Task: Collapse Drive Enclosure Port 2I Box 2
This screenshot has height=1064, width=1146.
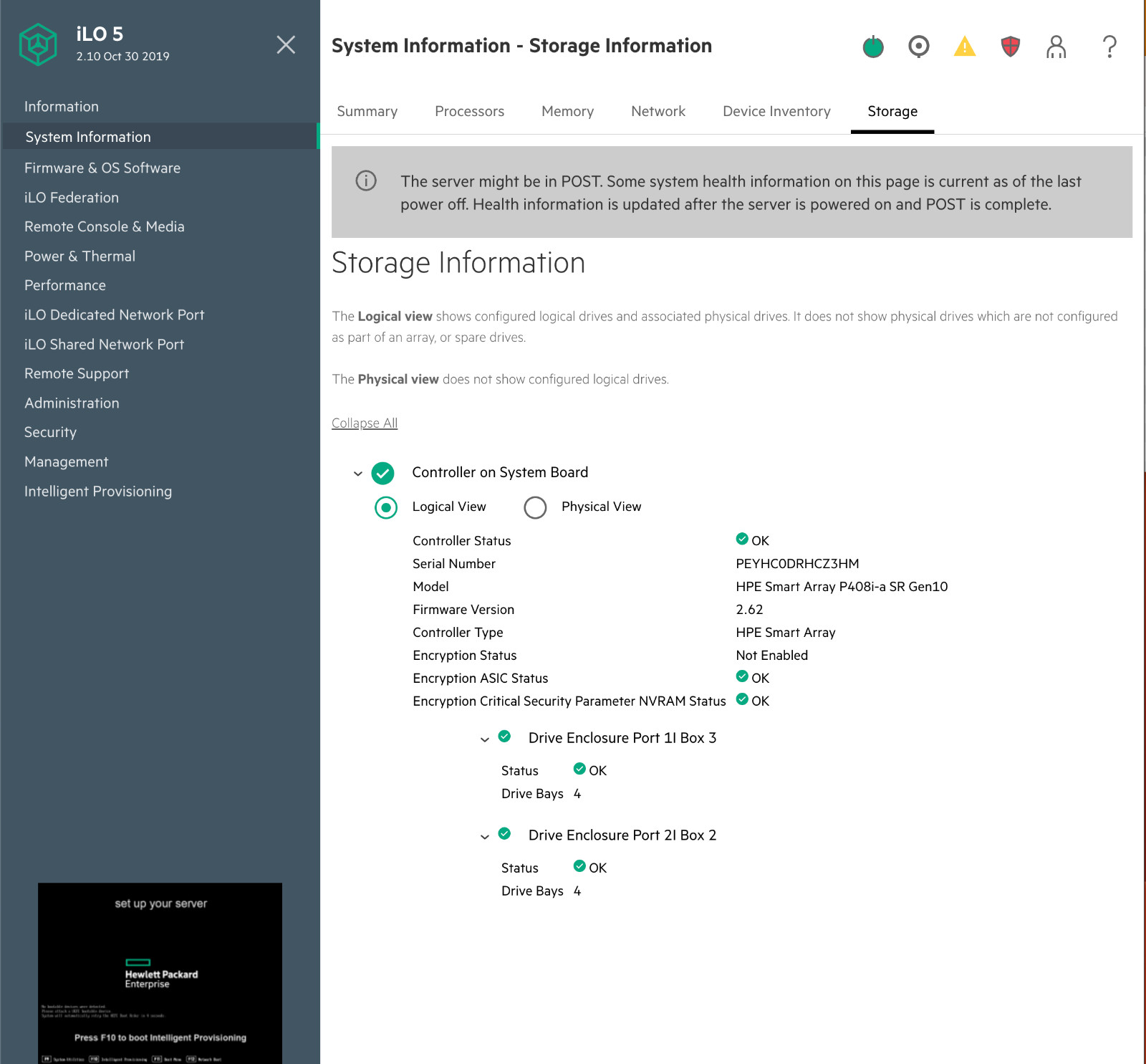Action: coord(485,836)
